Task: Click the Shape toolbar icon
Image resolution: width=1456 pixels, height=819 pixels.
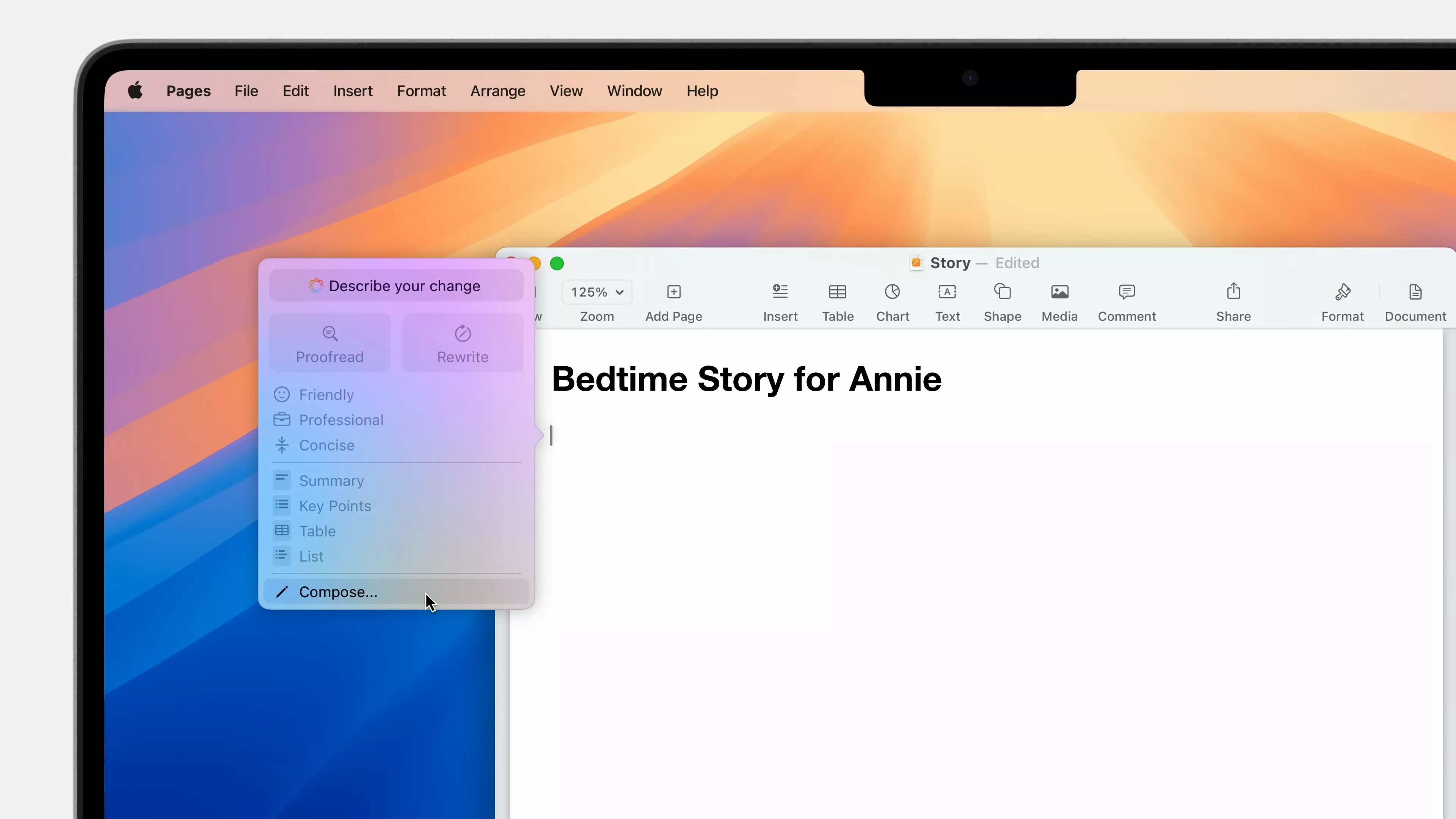Action: (x=1002, y=292)
